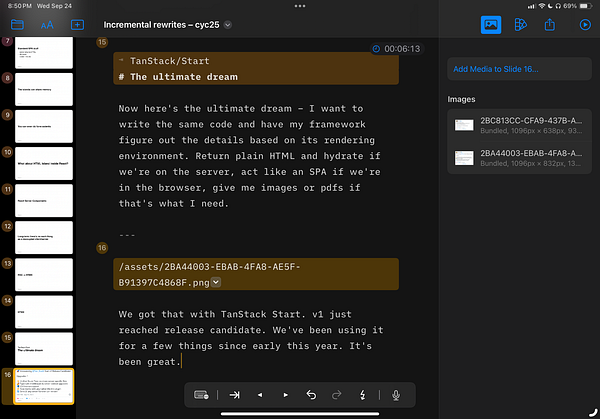Open the document browser folder icon
600x419 pixels.
[17, 25]
